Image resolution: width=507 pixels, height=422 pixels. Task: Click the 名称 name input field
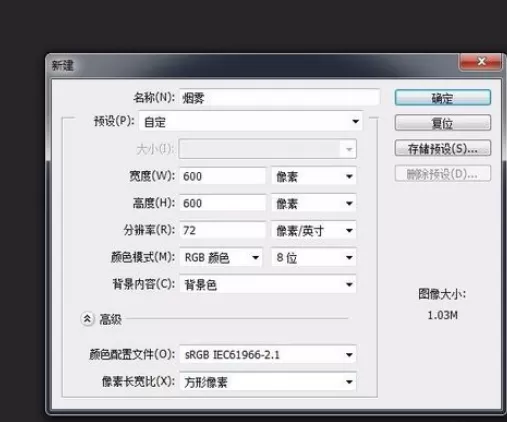pos(279,98)
